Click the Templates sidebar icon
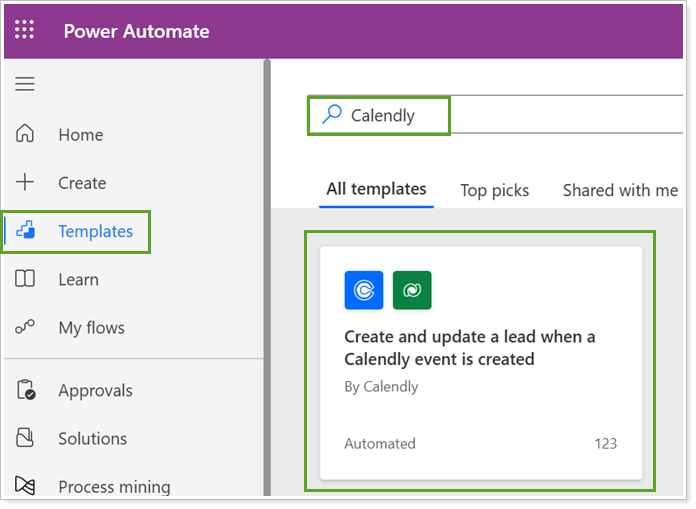696x509 pixels. [x=26, y=231]
